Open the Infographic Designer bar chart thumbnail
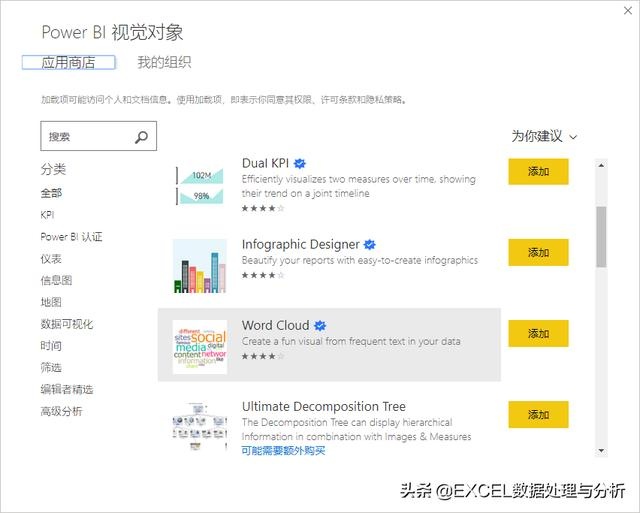This screenshot has height=513, width=640. tap(200, 266)
